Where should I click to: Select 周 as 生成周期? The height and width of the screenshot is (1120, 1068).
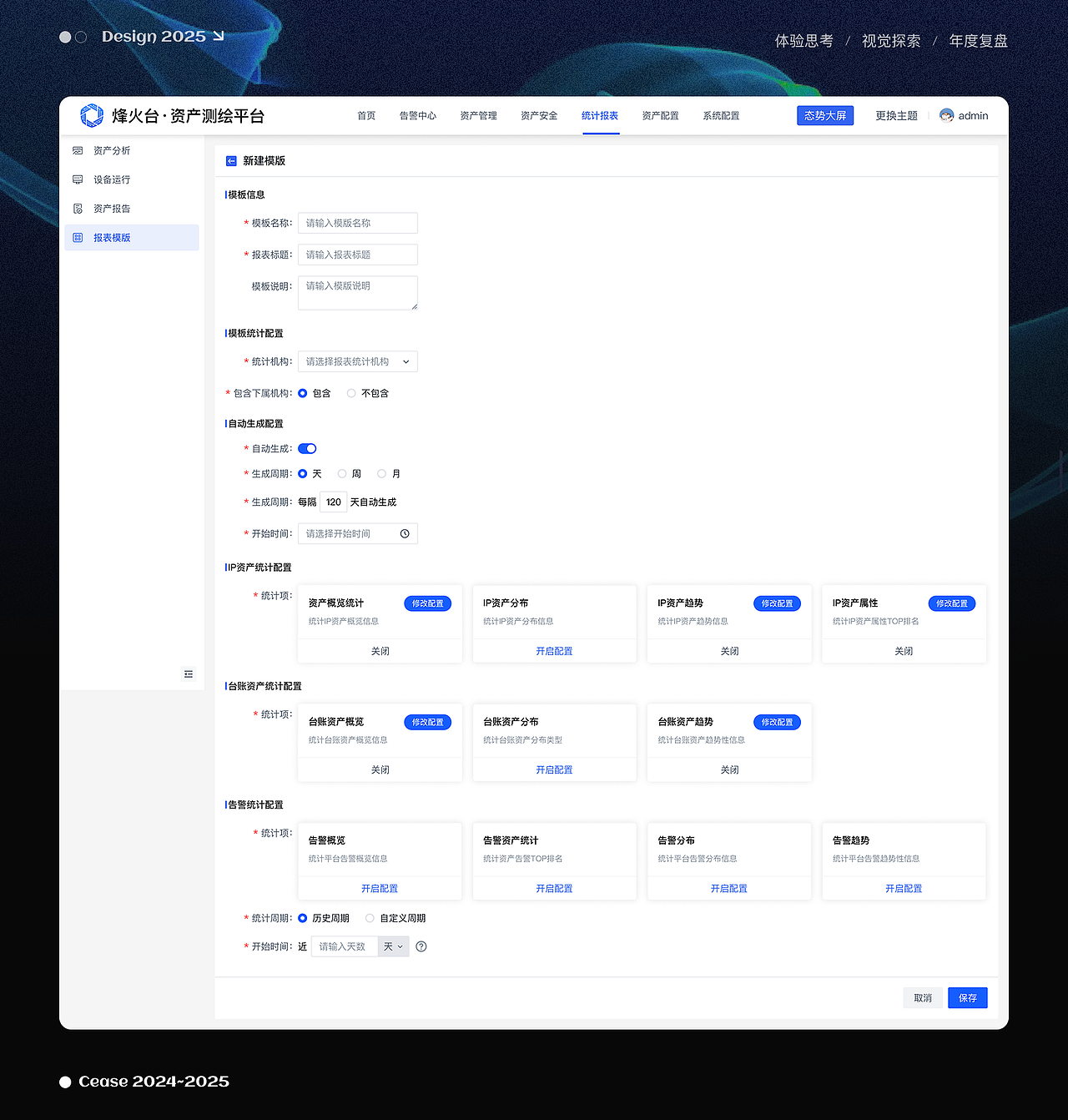(x=342, y=474)
